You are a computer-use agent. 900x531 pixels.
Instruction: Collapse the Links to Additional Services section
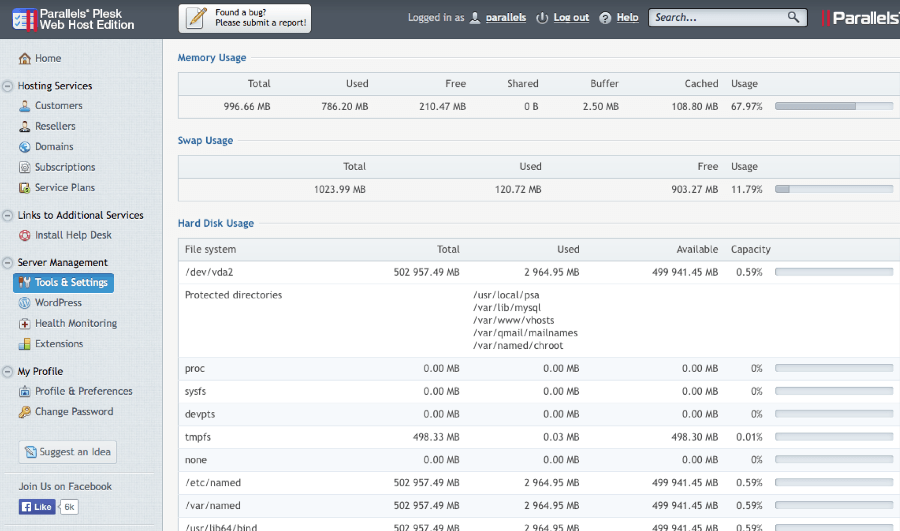[7, 216]
